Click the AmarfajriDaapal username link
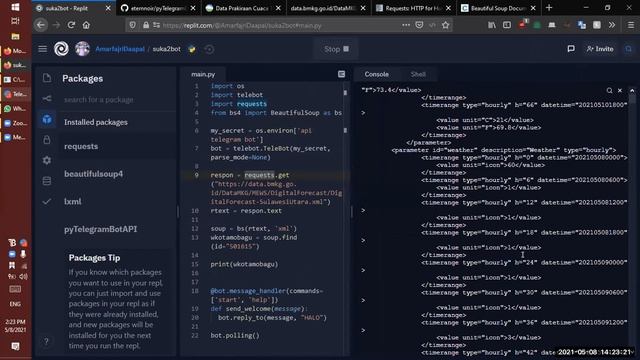Screen dimensions: 640x360 coord(120,49)
